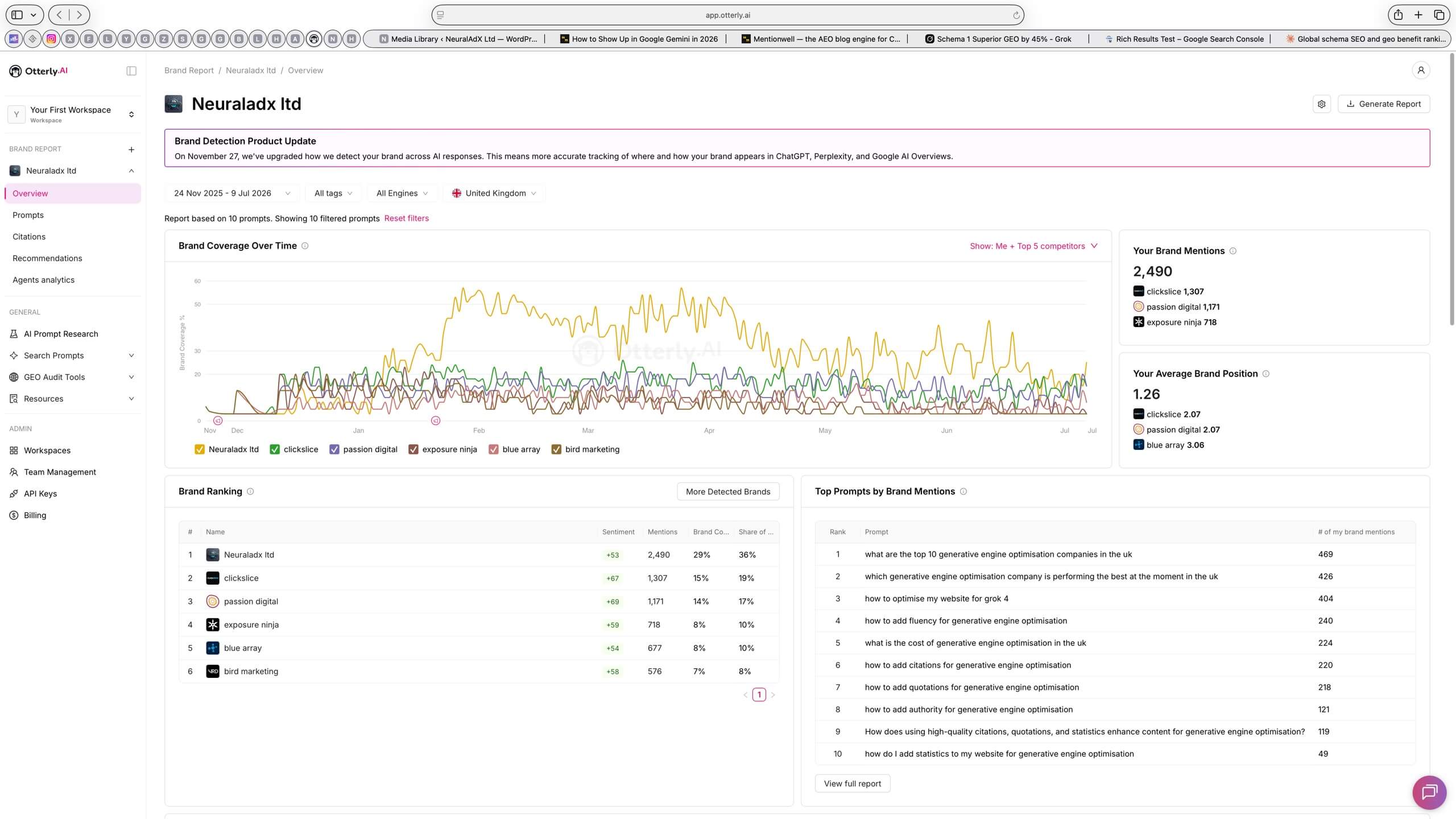This screenshot has height=819, width=1456.
Task: Click Your Brand Mentions info icon
Action: [1232, 251]
